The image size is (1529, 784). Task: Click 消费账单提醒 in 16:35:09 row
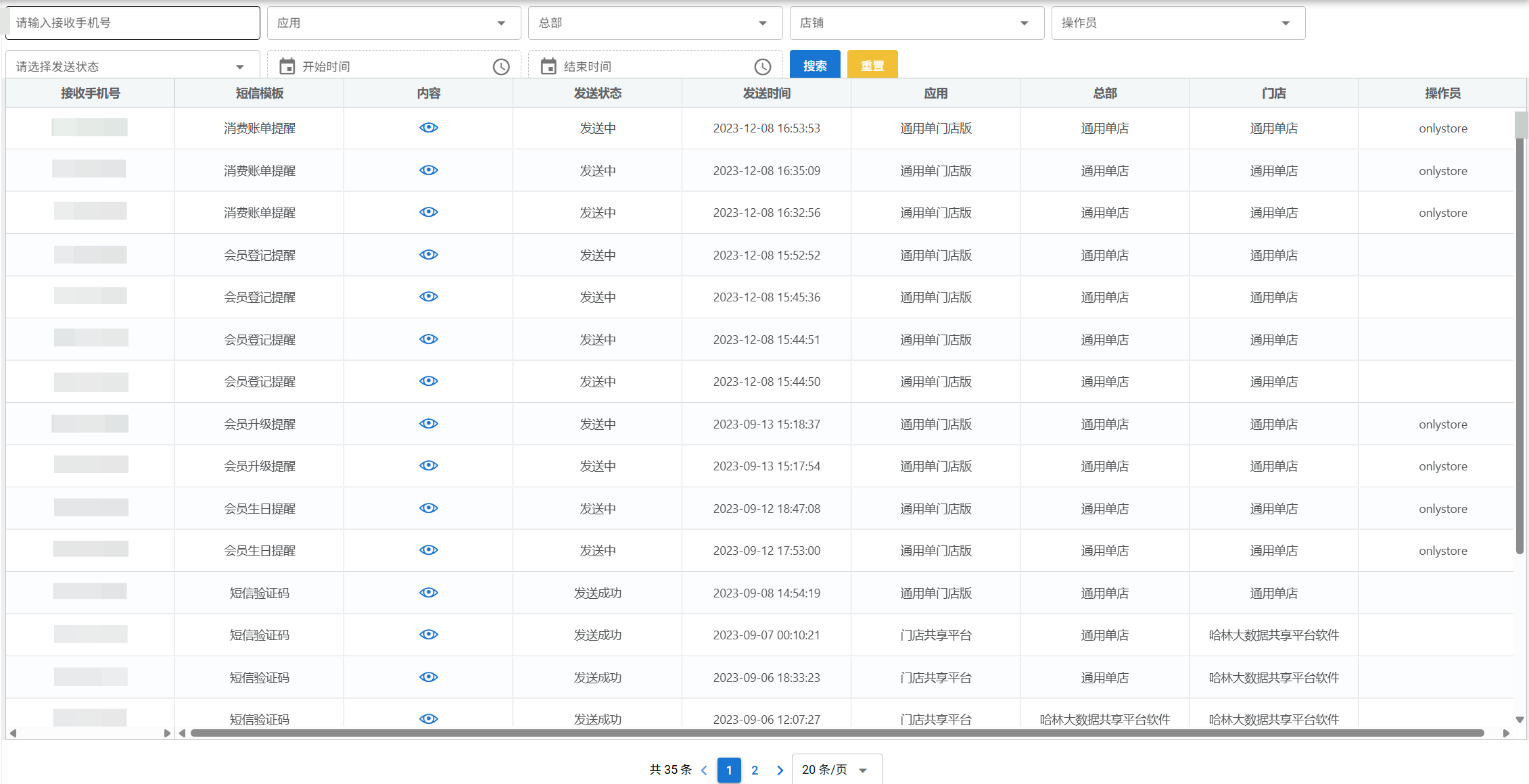click(260, 171)
